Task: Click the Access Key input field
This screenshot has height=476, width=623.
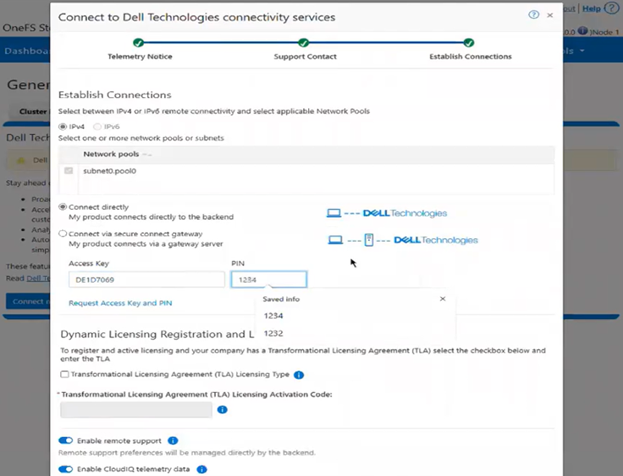Action: coord(146,280)
